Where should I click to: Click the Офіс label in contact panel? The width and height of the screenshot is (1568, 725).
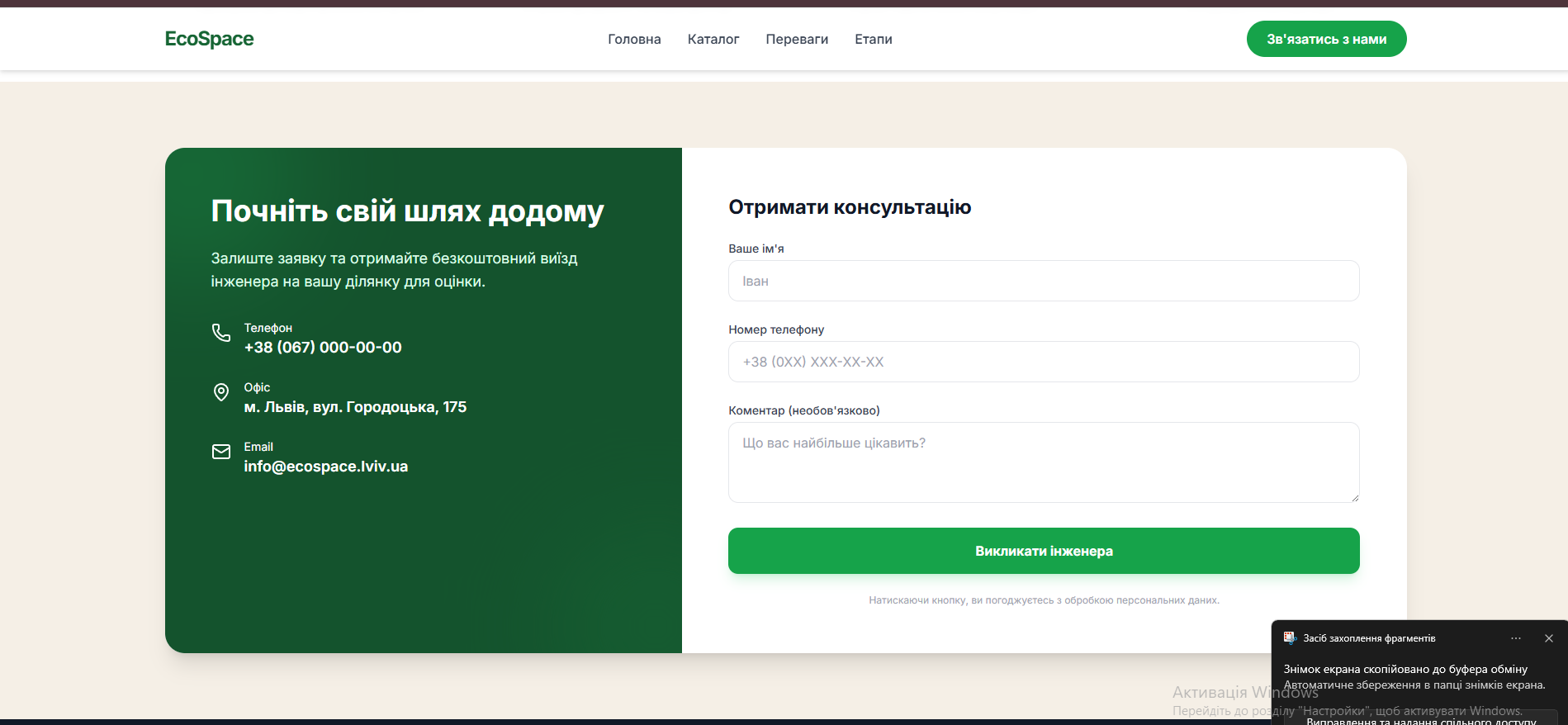[x=257, y=387]
